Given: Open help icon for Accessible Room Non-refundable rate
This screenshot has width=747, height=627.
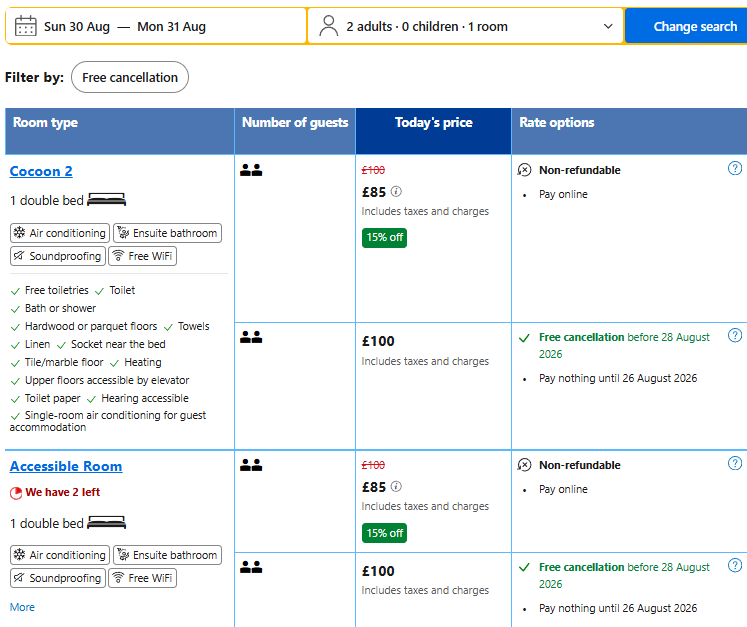Looking at the screenshot, I should [735, 463].
